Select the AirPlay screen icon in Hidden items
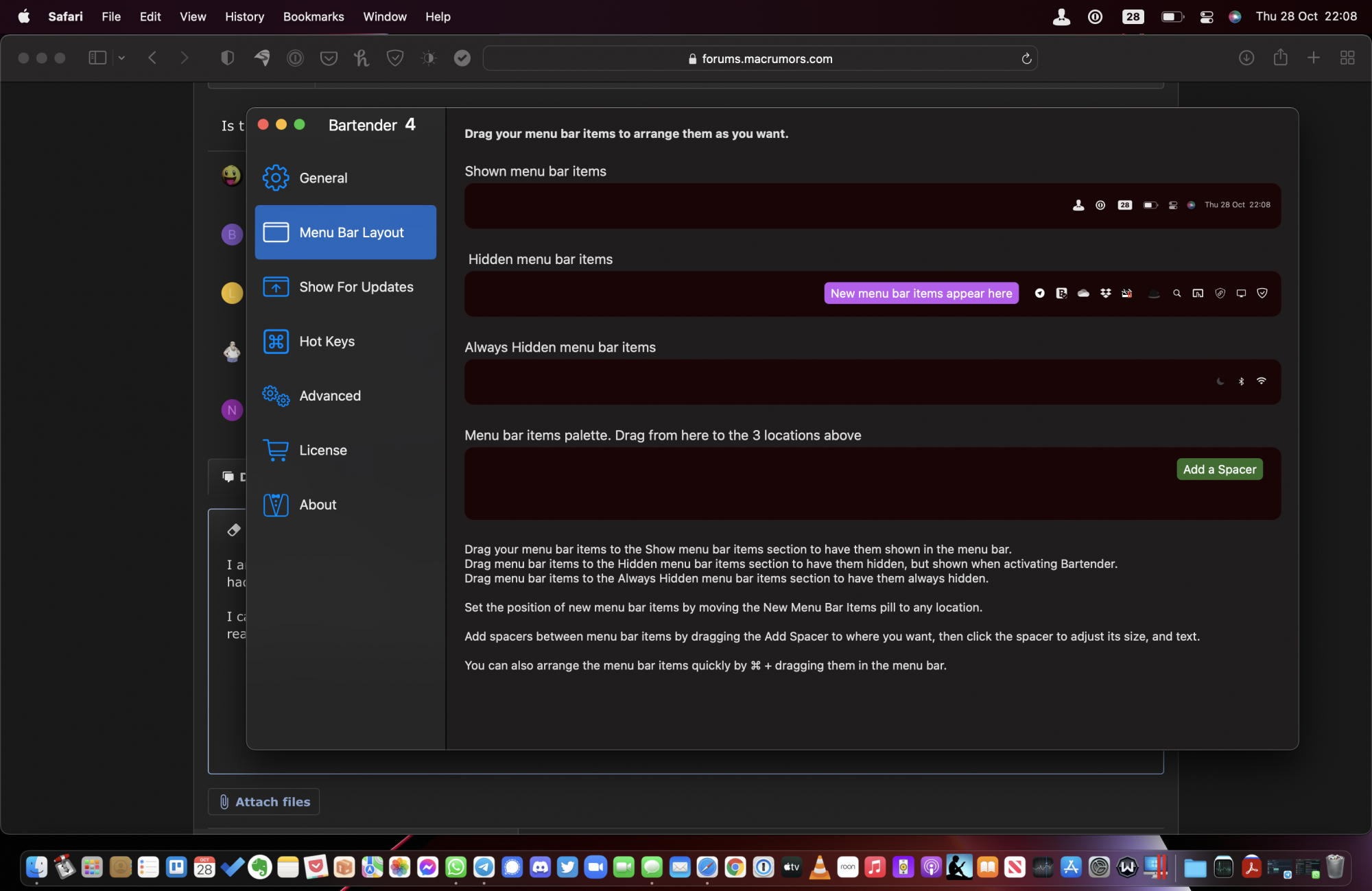Image resolution: width=1372 pixels, height=891 pixels. tap(1198, 293)
